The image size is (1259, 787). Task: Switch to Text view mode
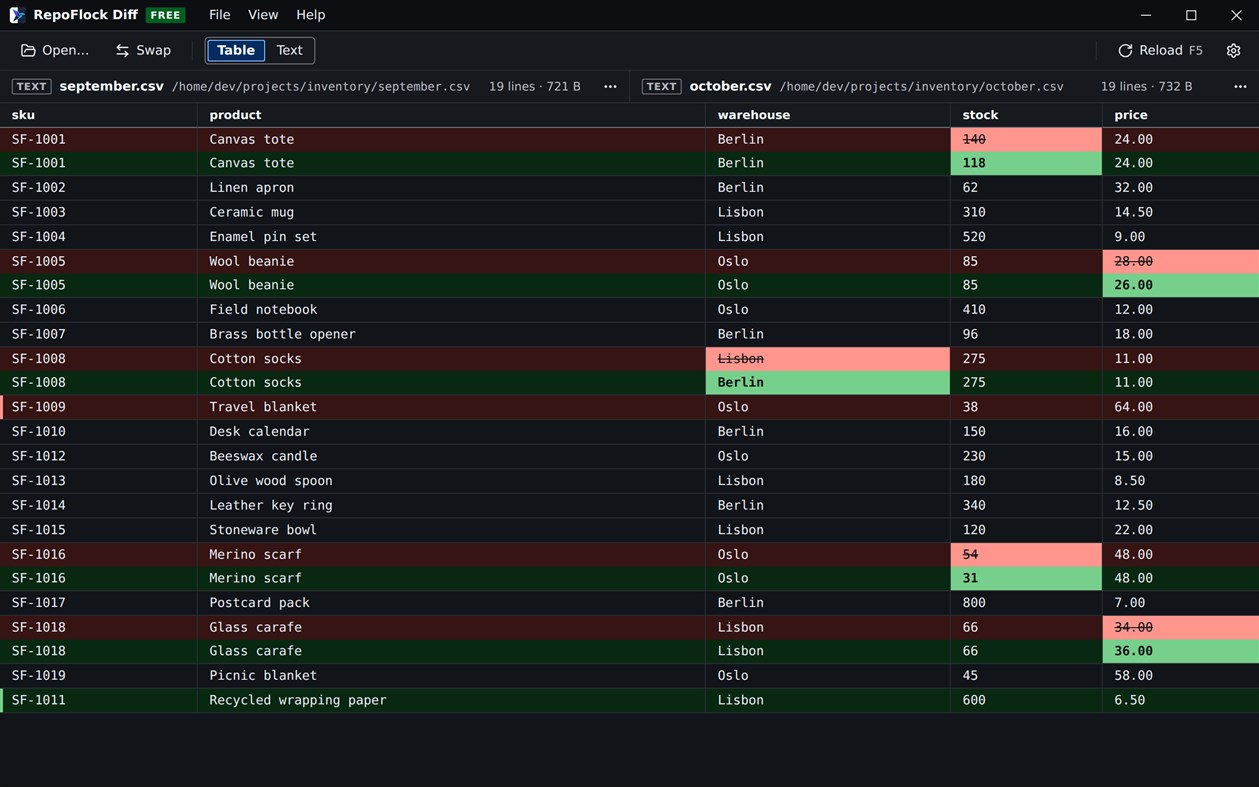289,50
